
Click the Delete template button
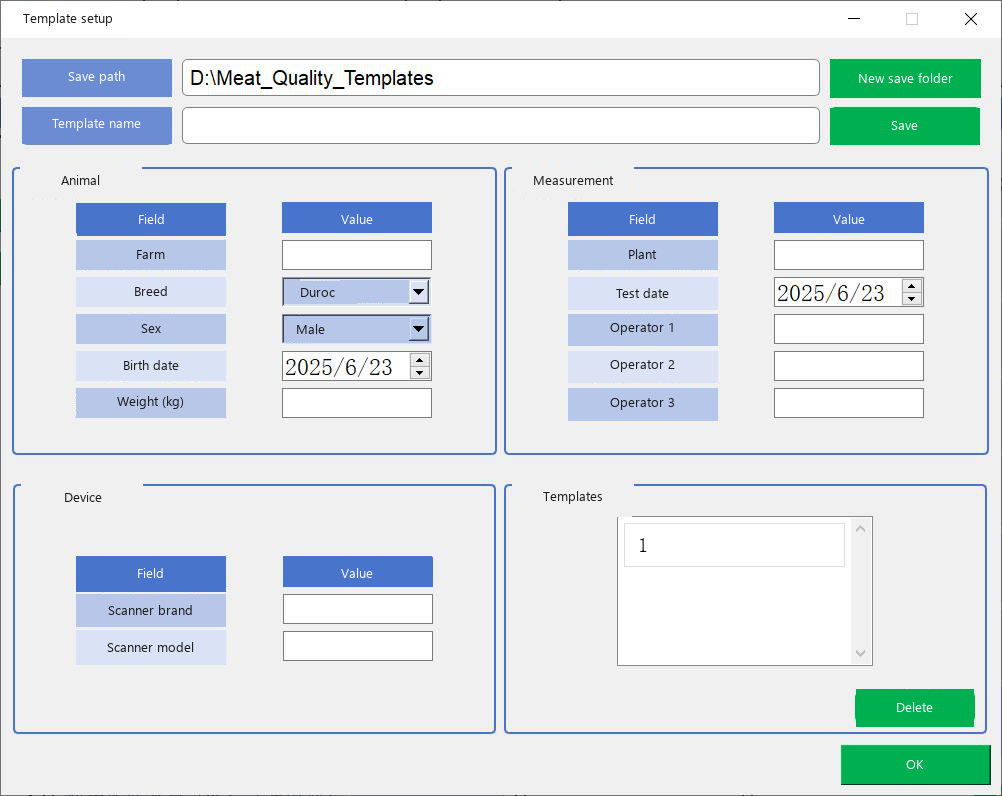[914, 707]
